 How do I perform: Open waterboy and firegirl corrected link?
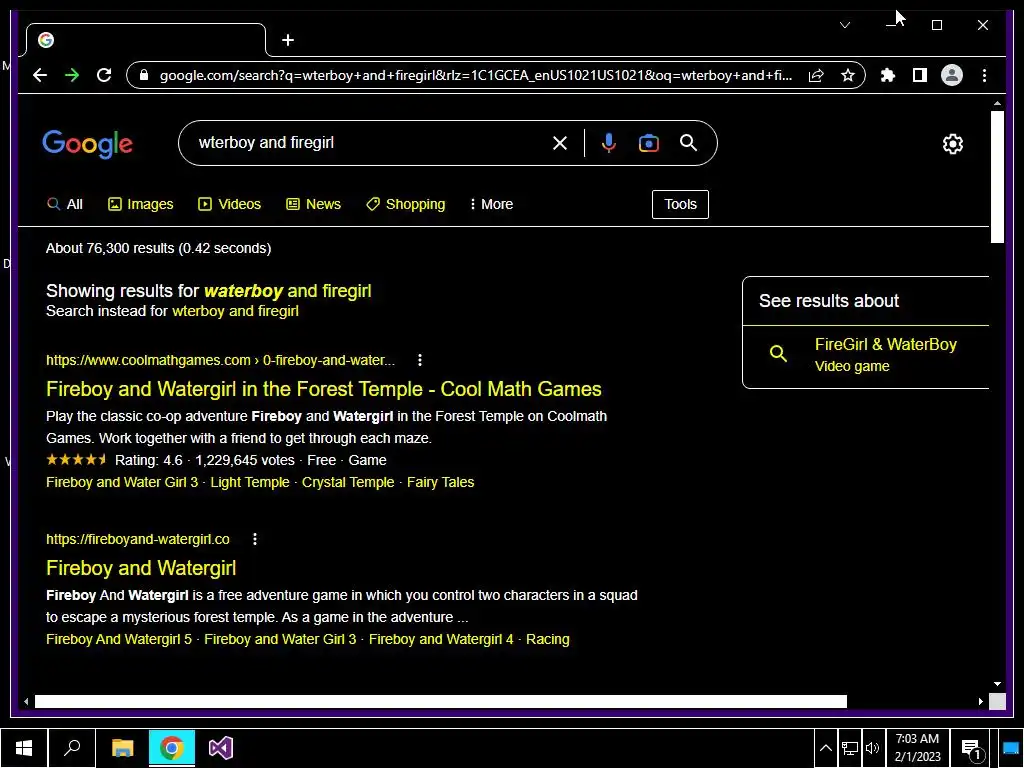pyautogui.click(x=287, y=291)
